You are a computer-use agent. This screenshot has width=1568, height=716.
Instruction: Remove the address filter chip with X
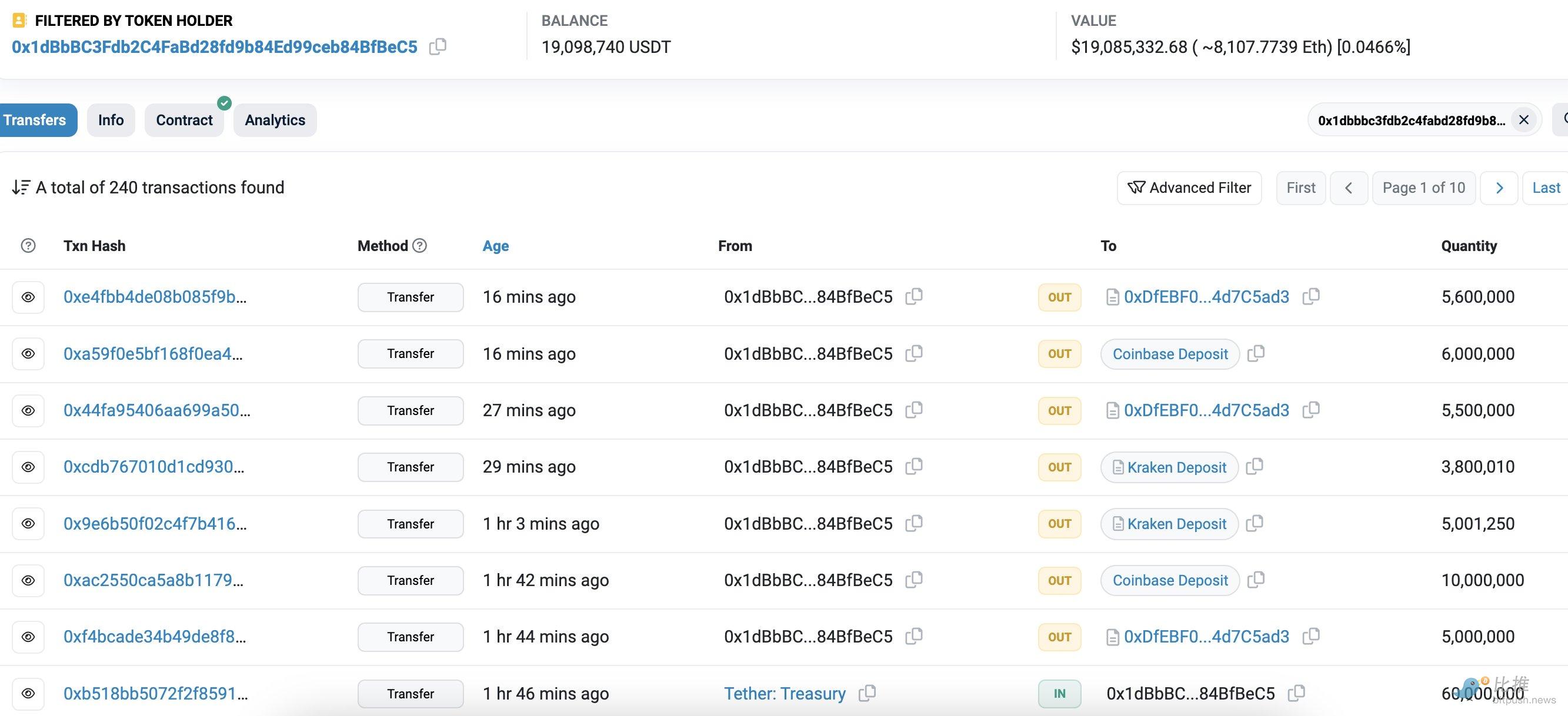[1523, 120]
